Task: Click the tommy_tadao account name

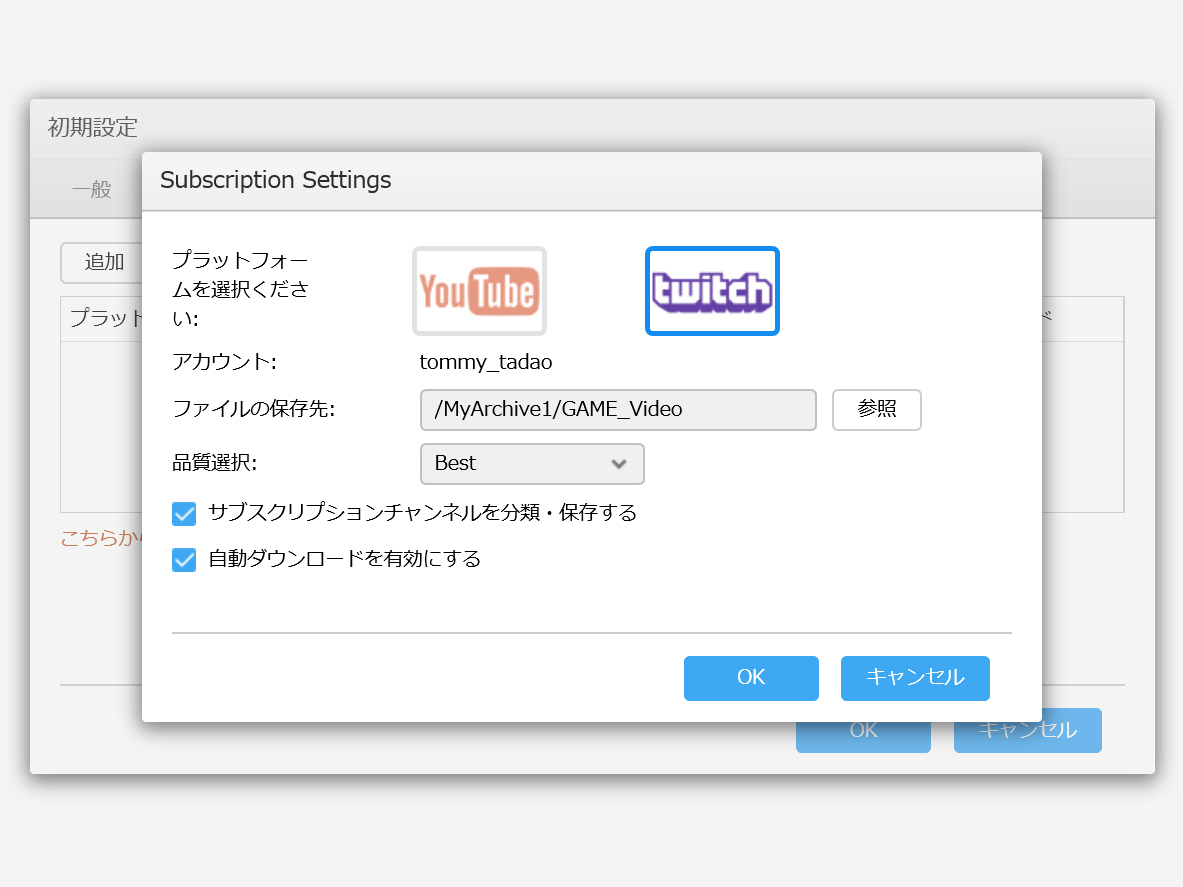Action: [x=486, y=362]
